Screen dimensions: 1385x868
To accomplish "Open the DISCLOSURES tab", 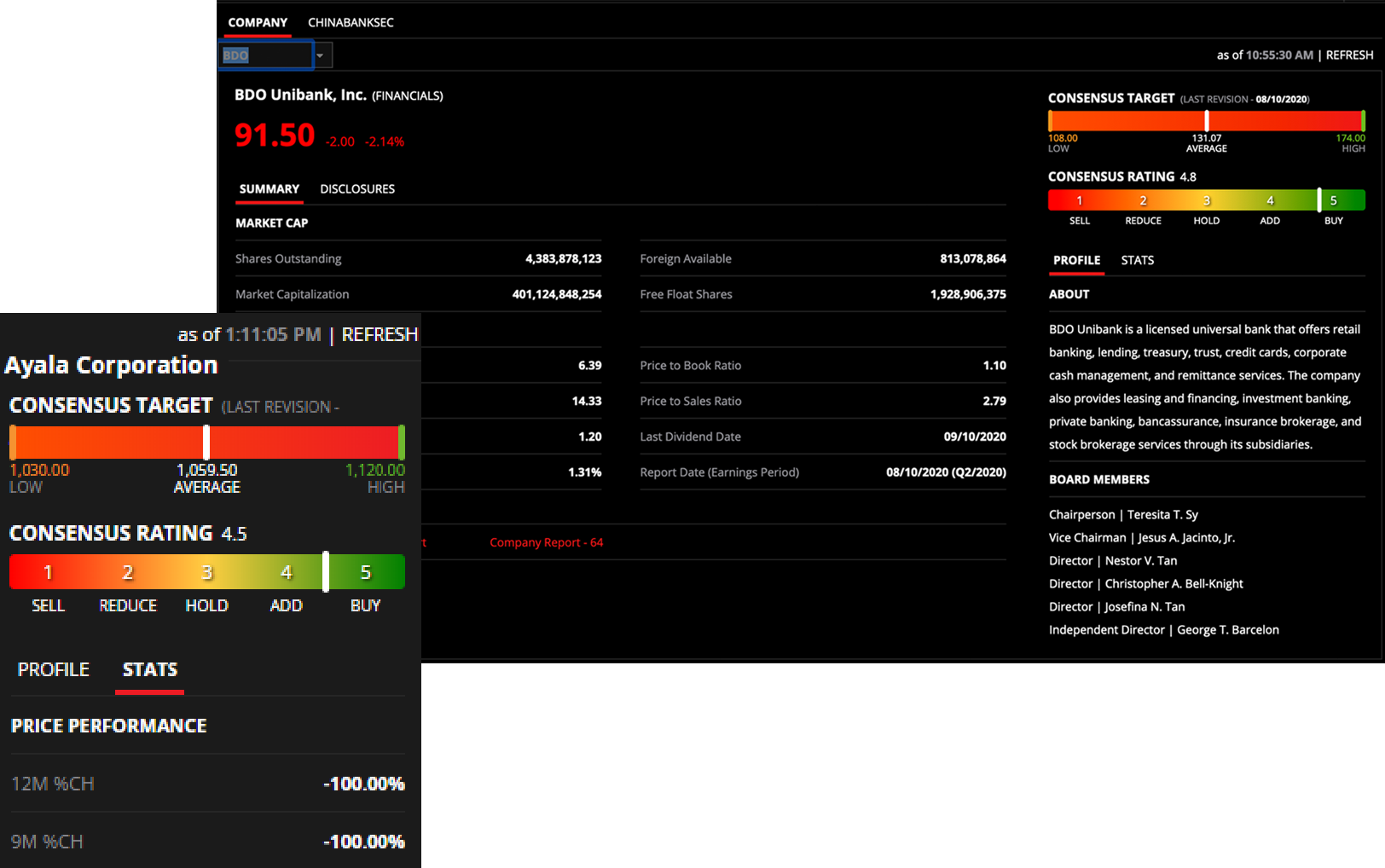I will click(357, 189).
